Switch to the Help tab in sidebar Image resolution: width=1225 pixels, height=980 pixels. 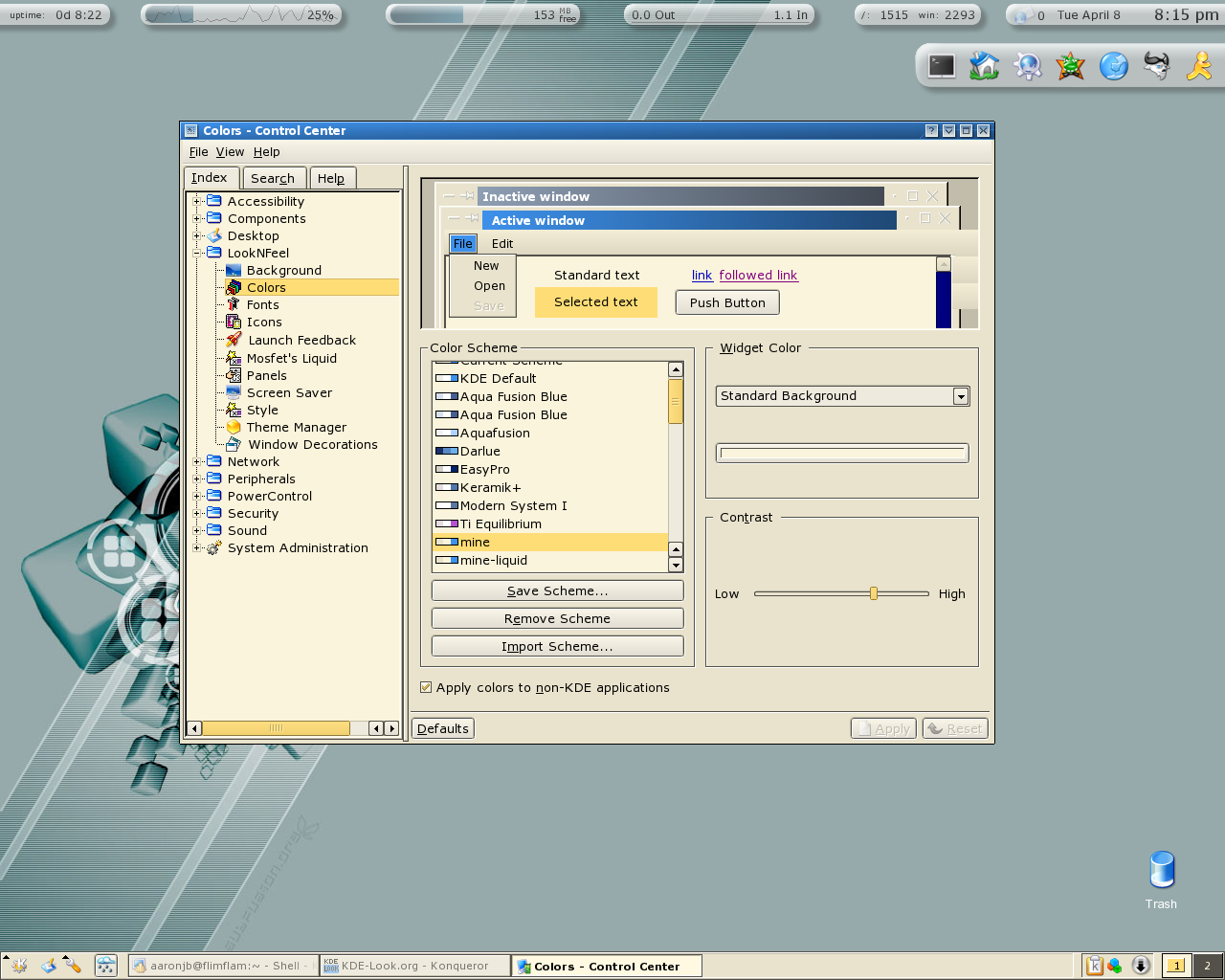331,179
